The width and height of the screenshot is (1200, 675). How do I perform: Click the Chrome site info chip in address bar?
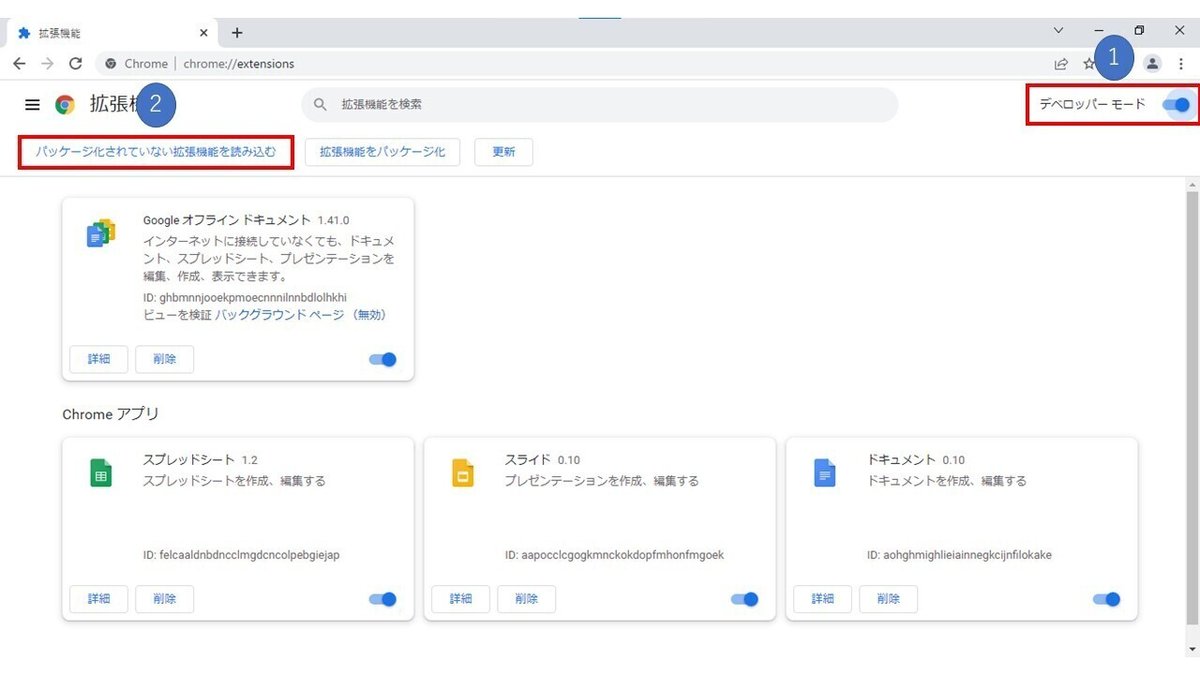136,63
